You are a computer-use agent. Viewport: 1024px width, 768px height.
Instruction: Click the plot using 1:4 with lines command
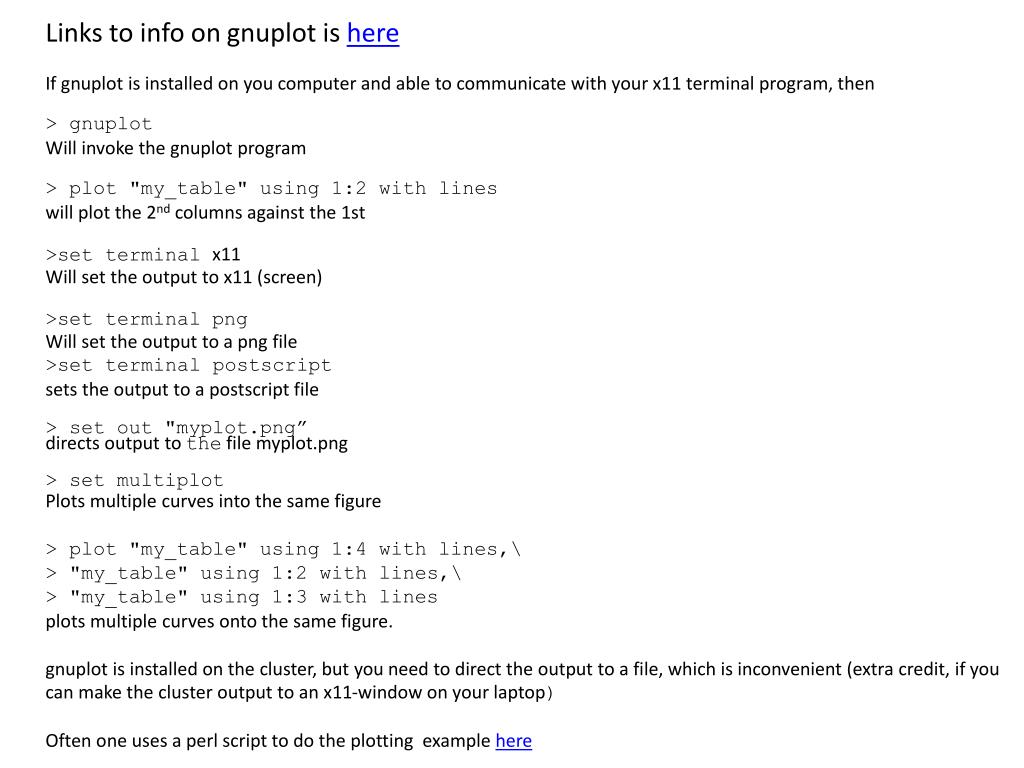click(x=283, y=549)
